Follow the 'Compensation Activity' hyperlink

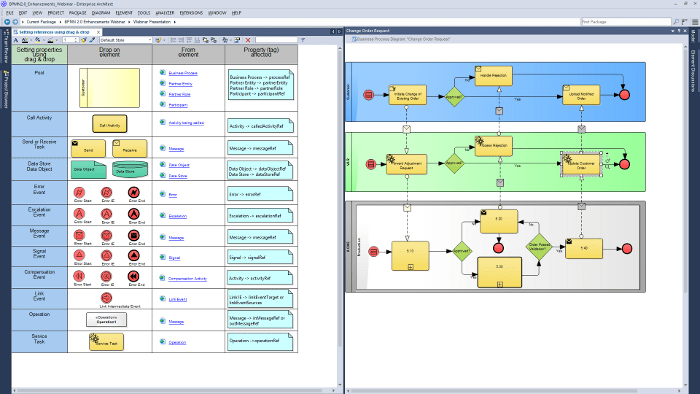[188, 278]
